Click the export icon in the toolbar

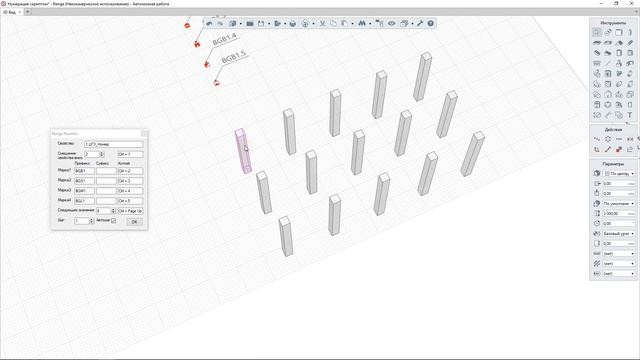[x=278, y=24]
